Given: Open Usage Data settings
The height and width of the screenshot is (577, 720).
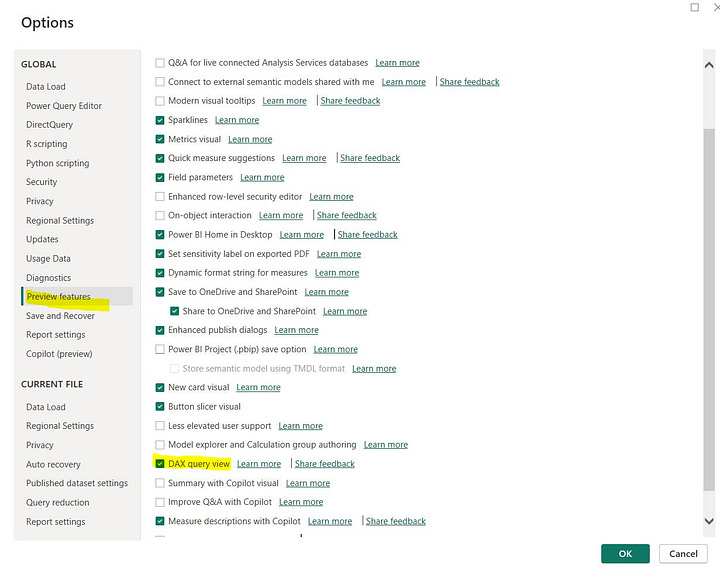Looking at the screenshot, I should point(48,258).
